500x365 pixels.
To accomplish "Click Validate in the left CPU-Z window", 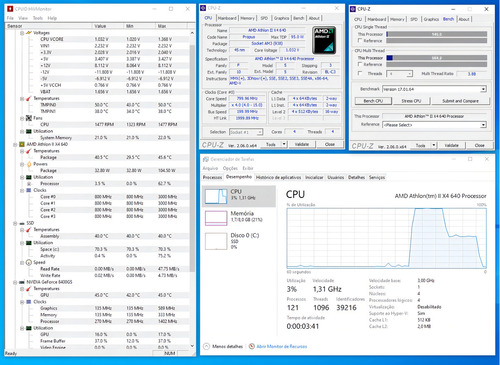I will click(x=302, y=144).
